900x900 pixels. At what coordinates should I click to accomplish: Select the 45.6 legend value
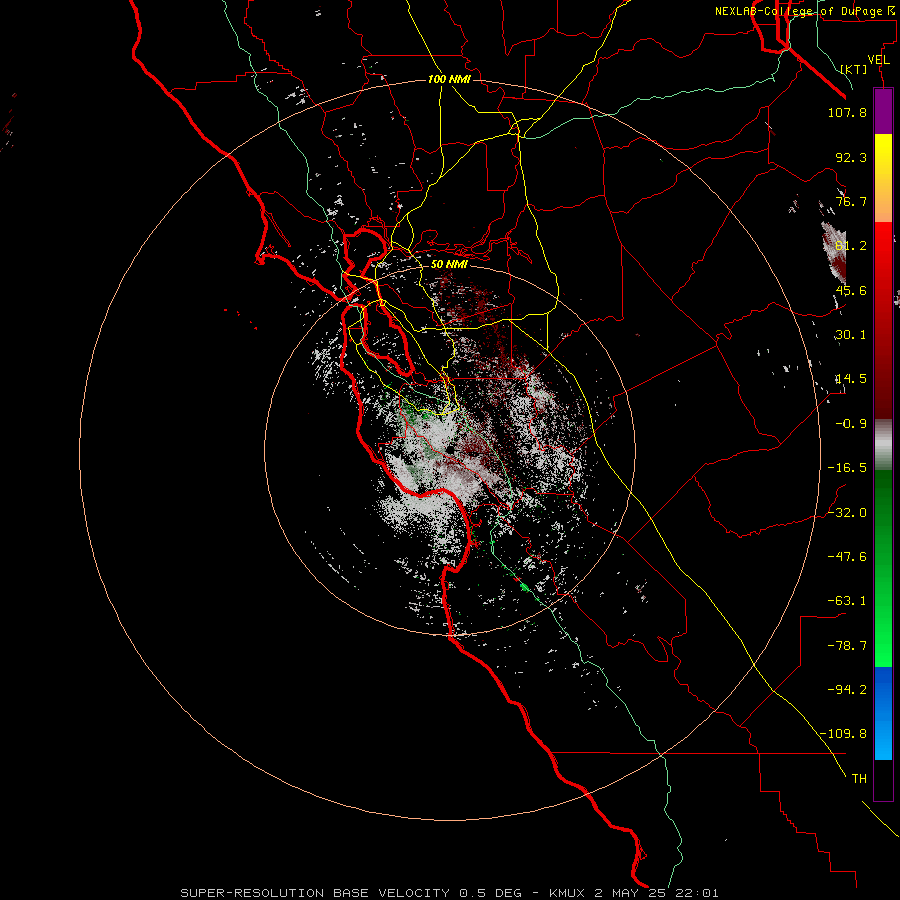(851, 290)
